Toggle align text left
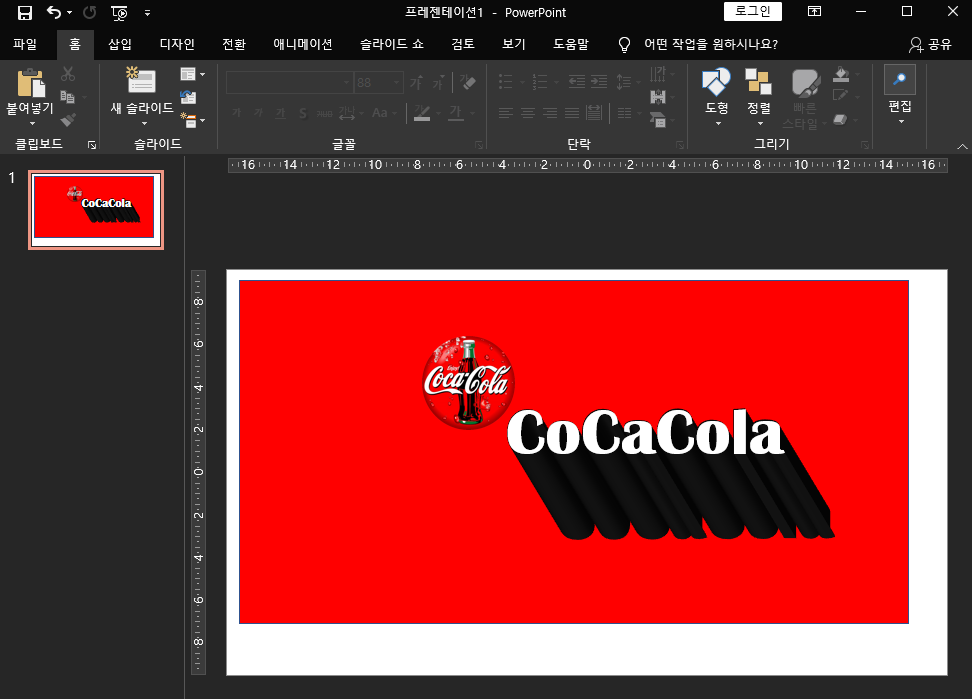The image size is (972, 699). tap(506, 113)
